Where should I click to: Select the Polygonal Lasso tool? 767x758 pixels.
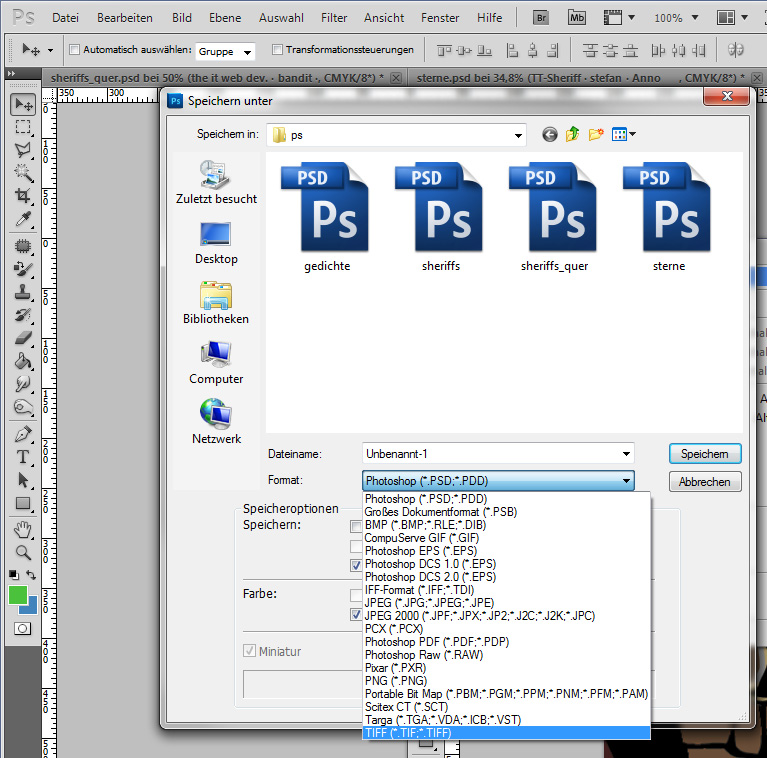23,150
